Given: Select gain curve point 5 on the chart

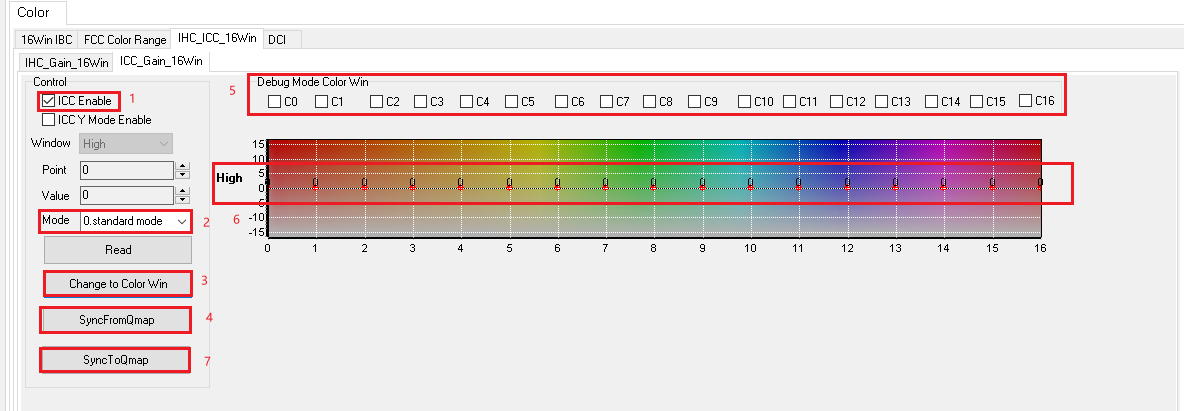Looking at the screenshot, I should coord(509,186).
